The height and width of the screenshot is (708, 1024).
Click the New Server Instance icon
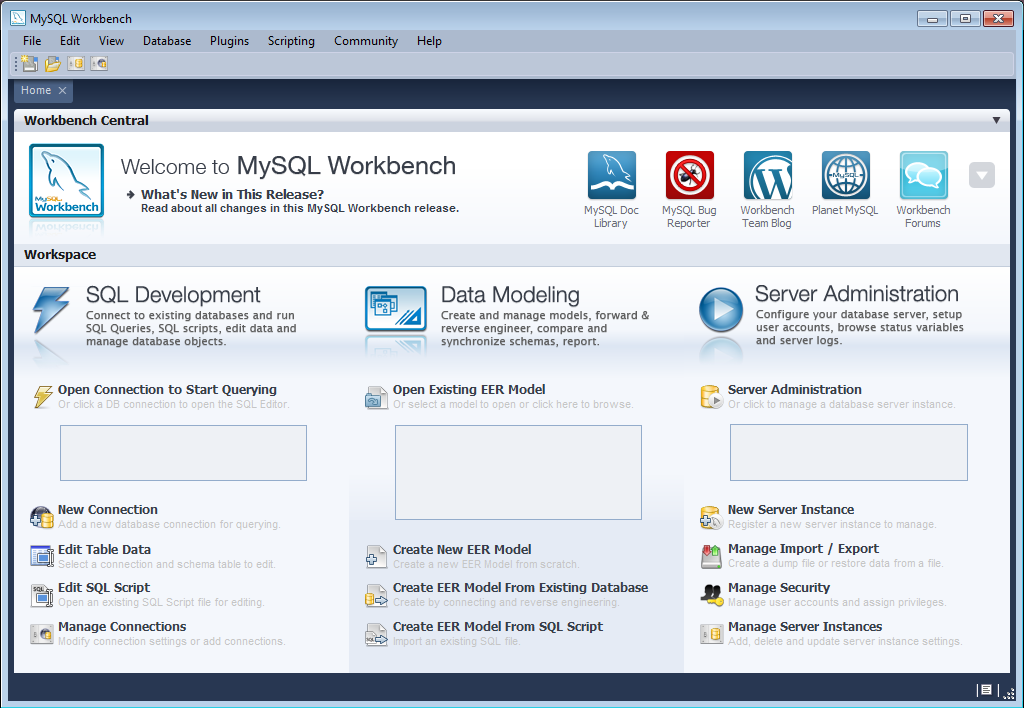pos(711,517)
